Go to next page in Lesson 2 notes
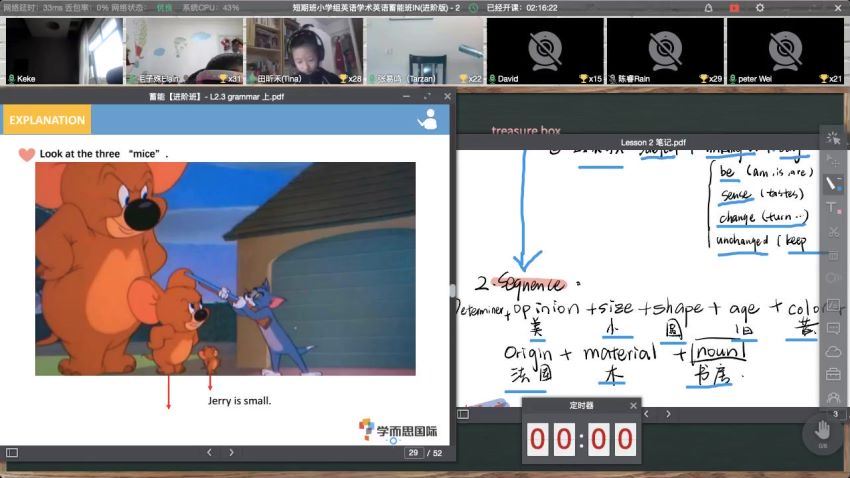 coord(668,414)
